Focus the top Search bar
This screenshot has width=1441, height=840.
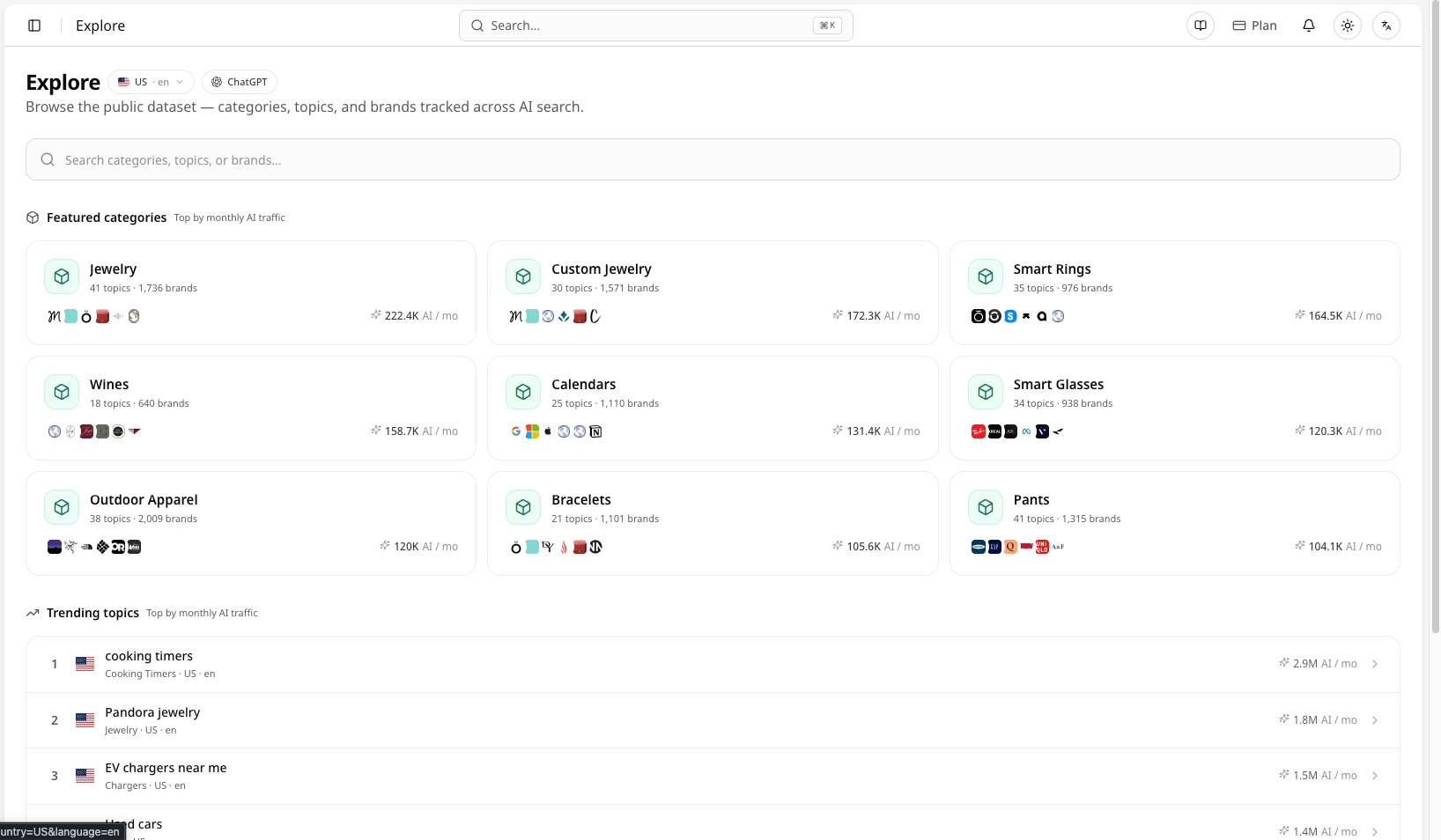[656, 26]
